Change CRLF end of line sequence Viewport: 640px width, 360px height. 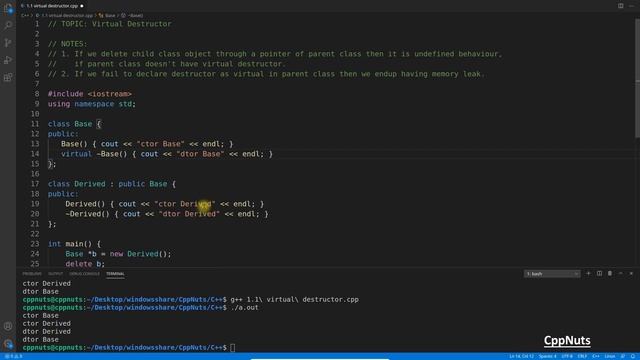(x=582, y=356)
